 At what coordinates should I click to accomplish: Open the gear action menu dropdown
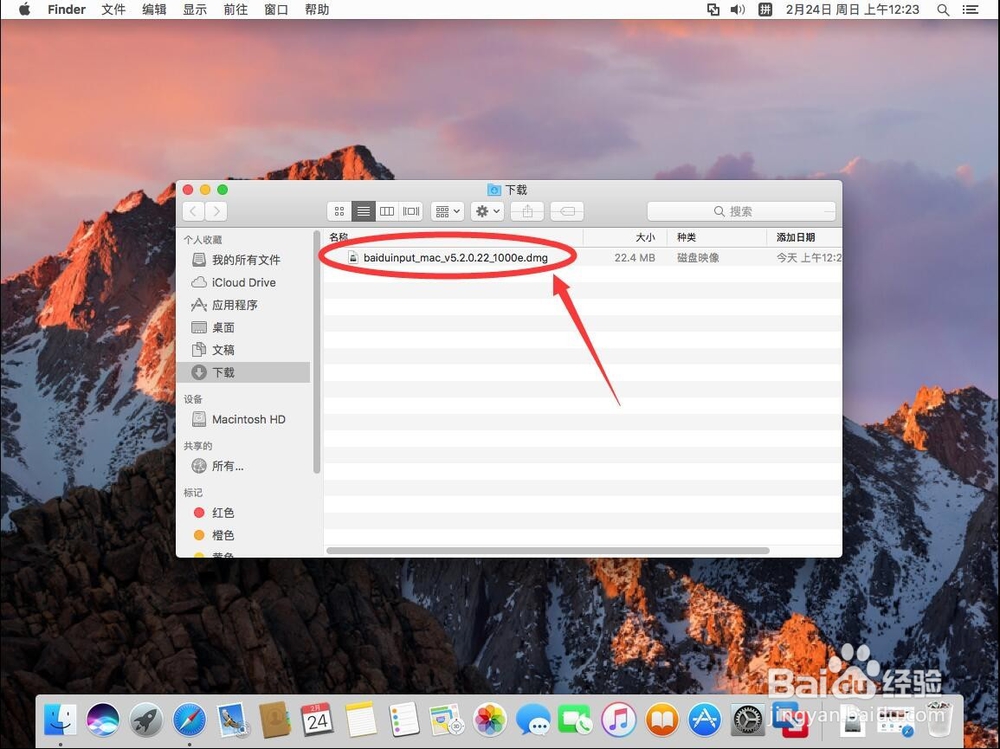pyautogui.click(x=488, y=211)
